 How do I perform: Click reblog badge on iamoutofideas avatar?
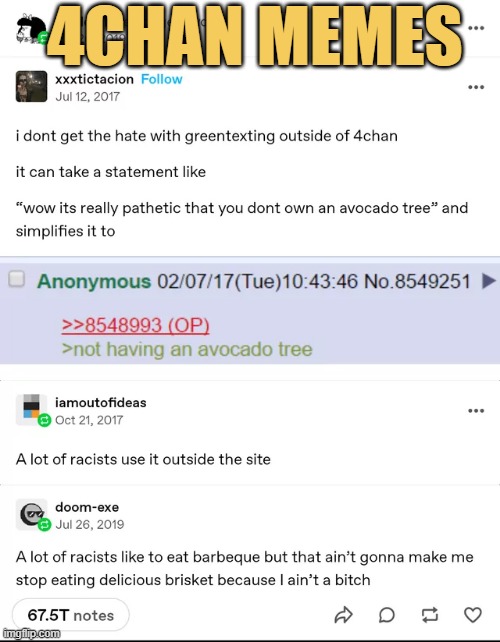click(x=44, y=420)
